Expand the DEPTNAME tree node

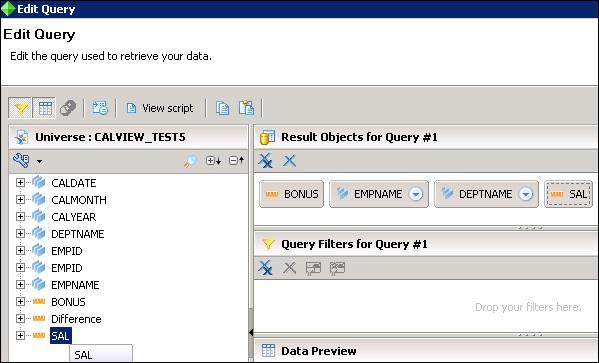20,233
